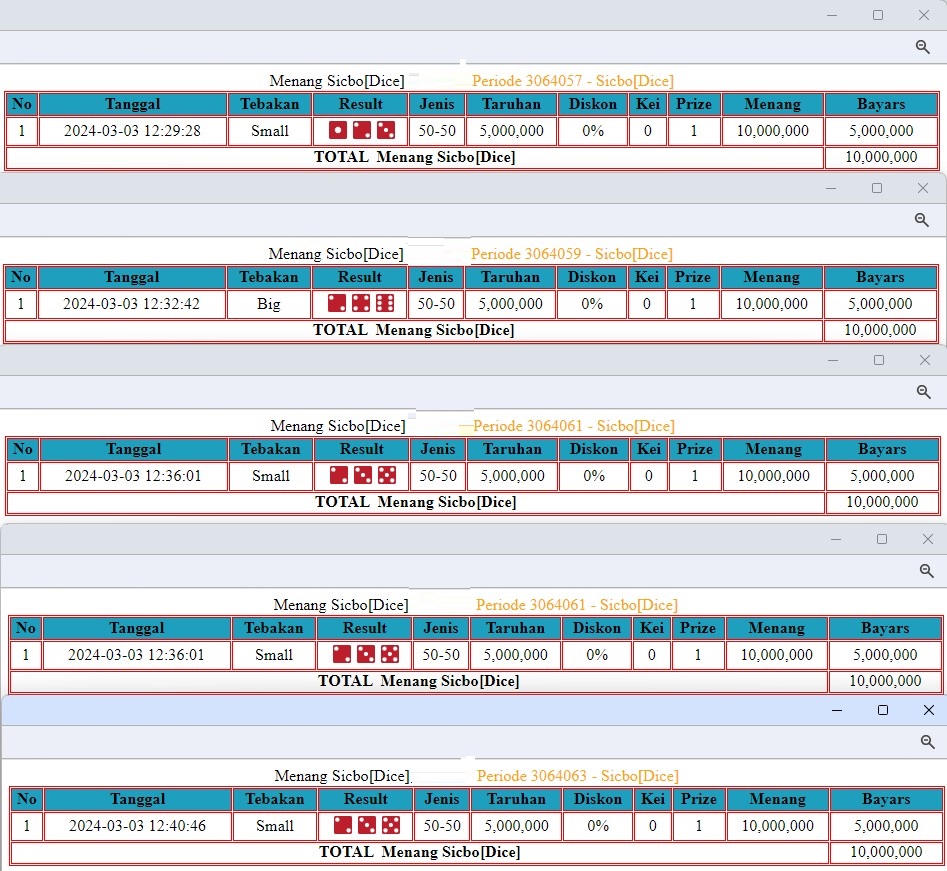This screenshot has height=871, width=947.
Task: Maximize the Periode 3064063 window
Action: 882,710
